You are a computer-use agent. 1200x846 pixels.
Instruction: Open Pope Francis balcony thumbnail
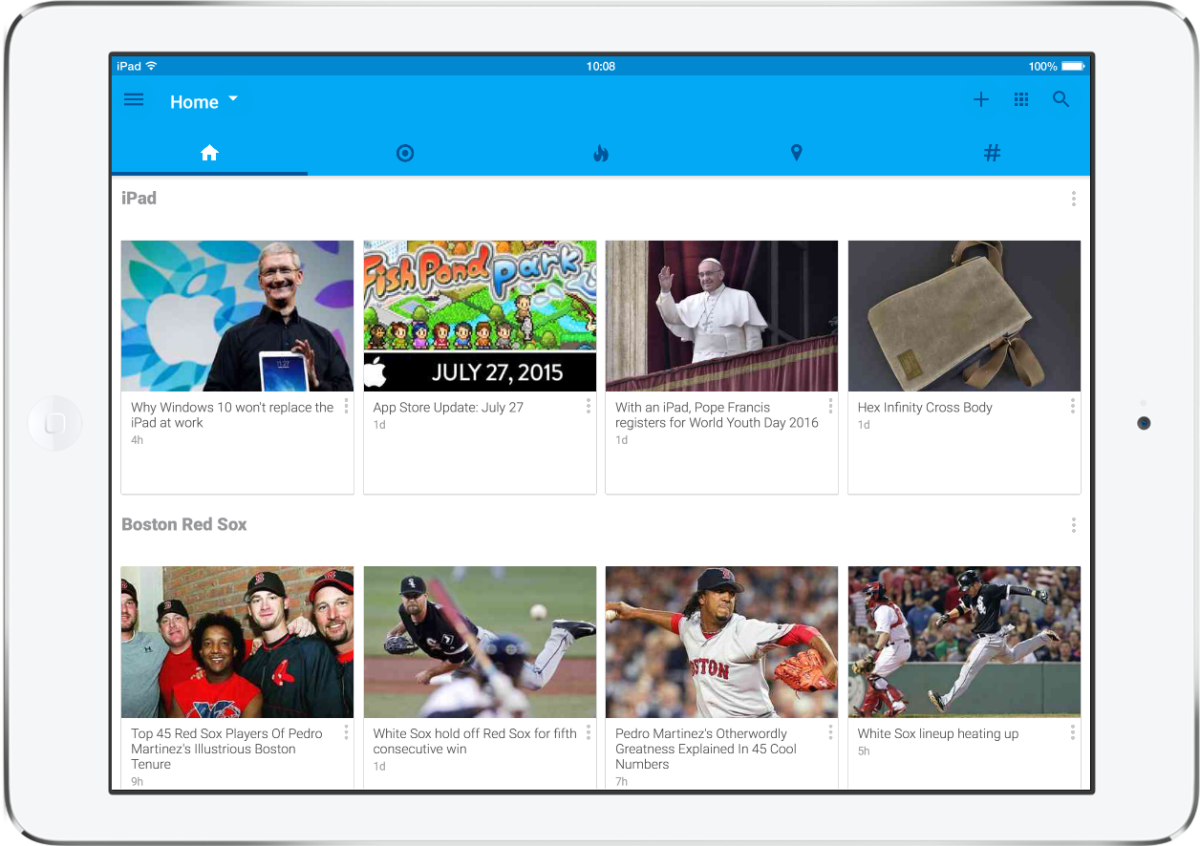coord(722,316)
